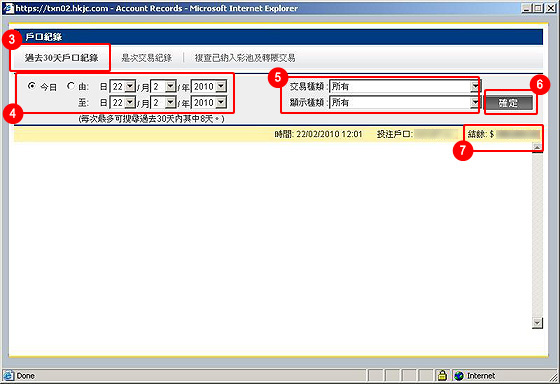Click the Internet zone globe icon
Image resolution: width=560 pixels, height=384 pixels.
click(459, 376)
